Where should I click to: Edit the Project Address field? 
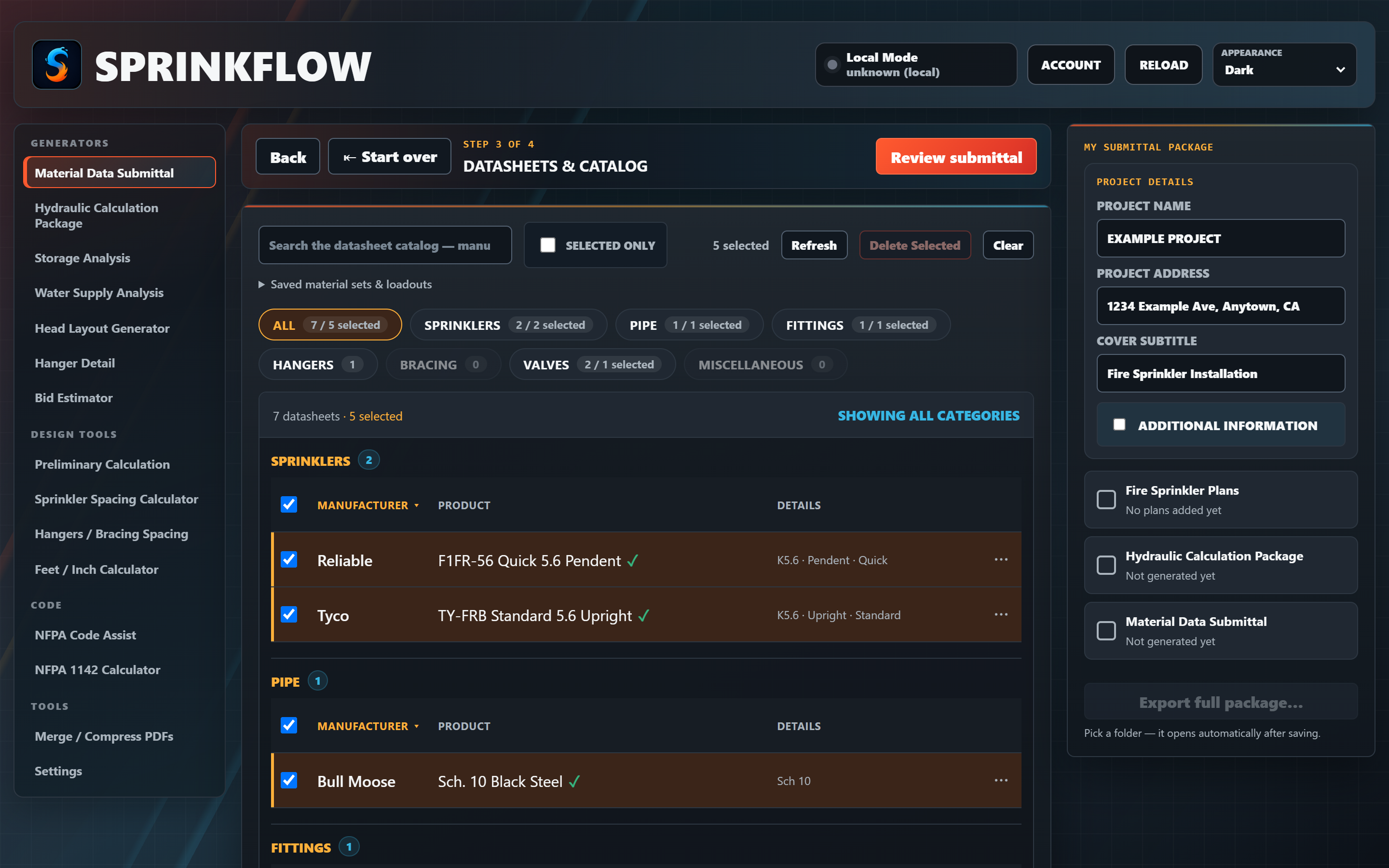point(1221,306)
